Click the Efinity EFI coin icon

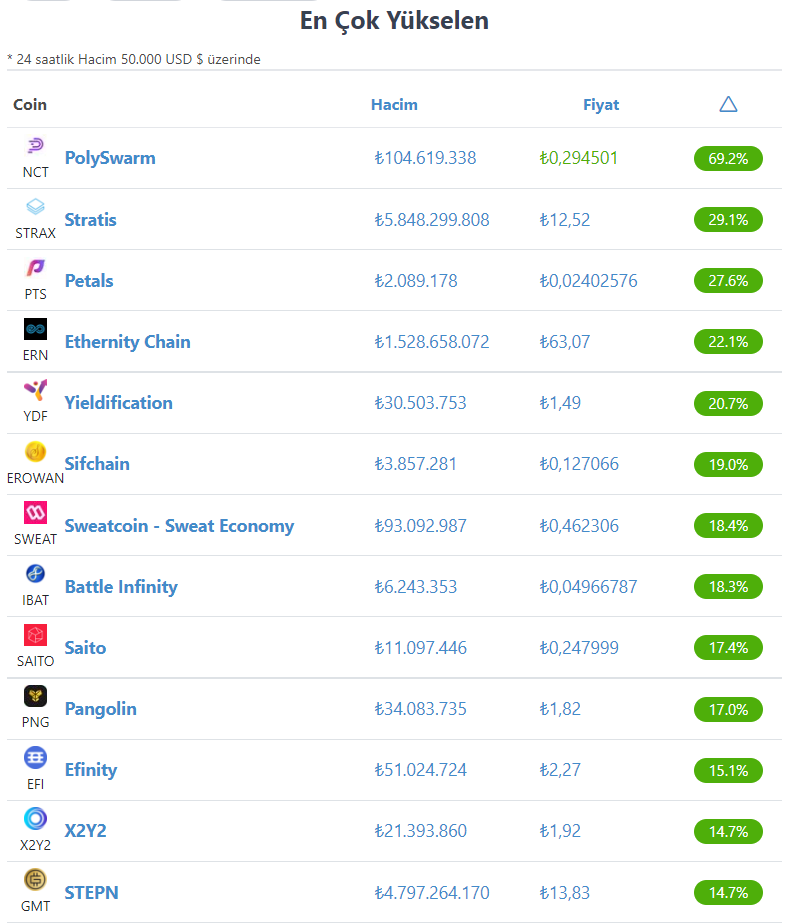(x=36, y=758)
